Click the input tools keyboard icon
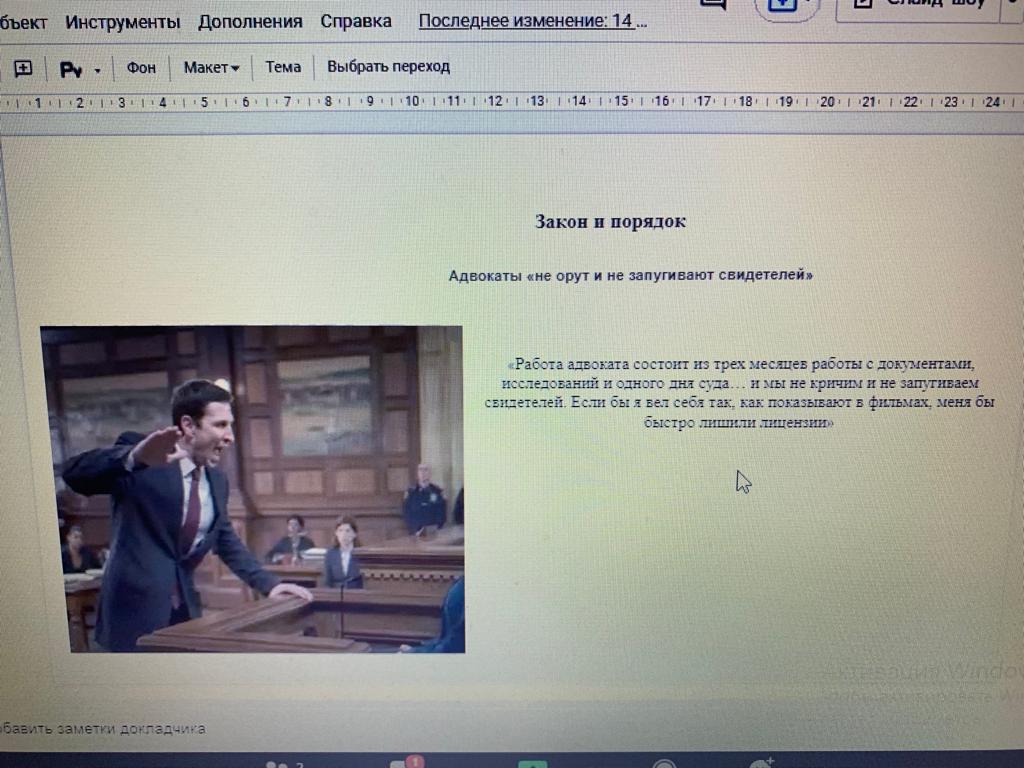Screen dimensions: 1024x768 pyautogui.click(x=70, y=70)
